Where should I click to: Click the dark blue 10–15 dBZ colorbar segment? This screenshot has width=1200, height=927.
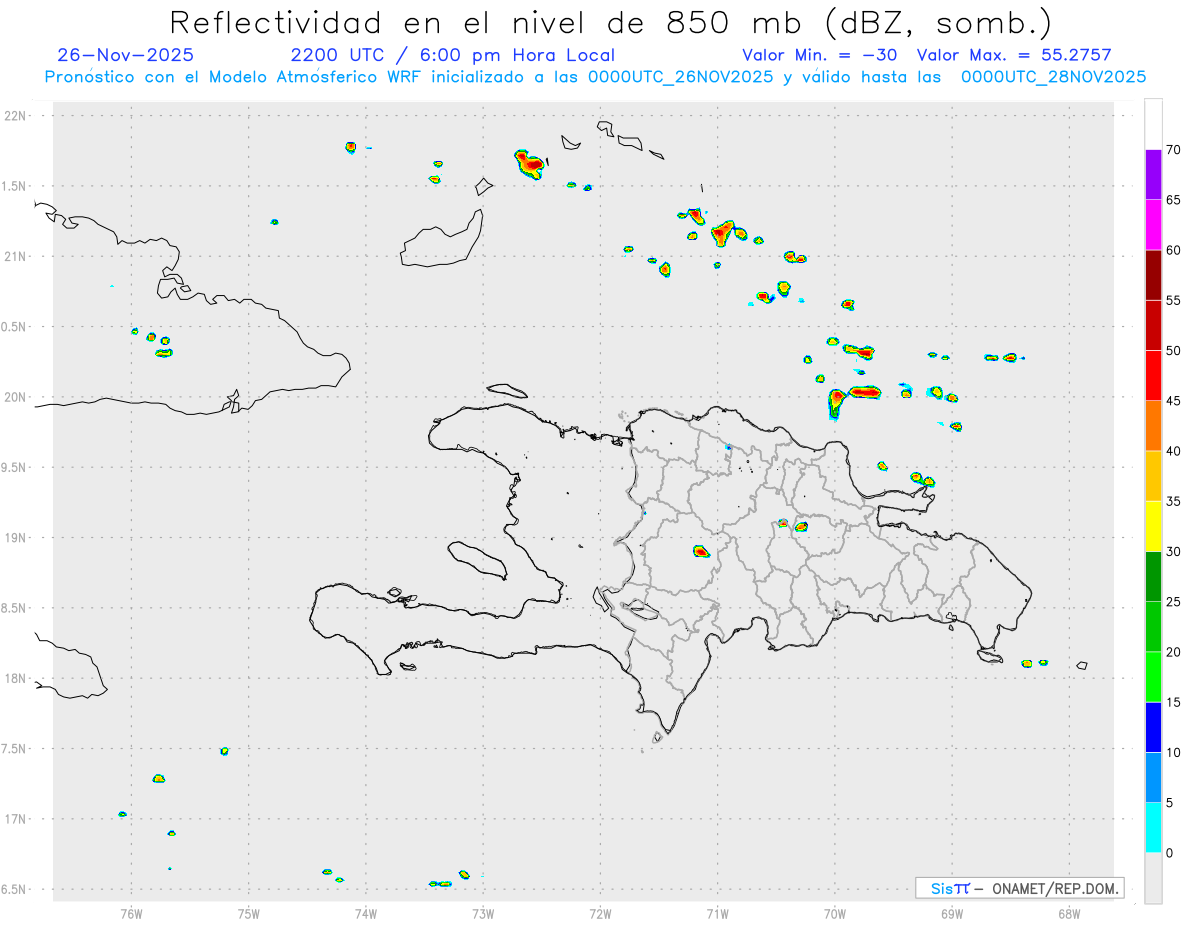[1153, 727]
